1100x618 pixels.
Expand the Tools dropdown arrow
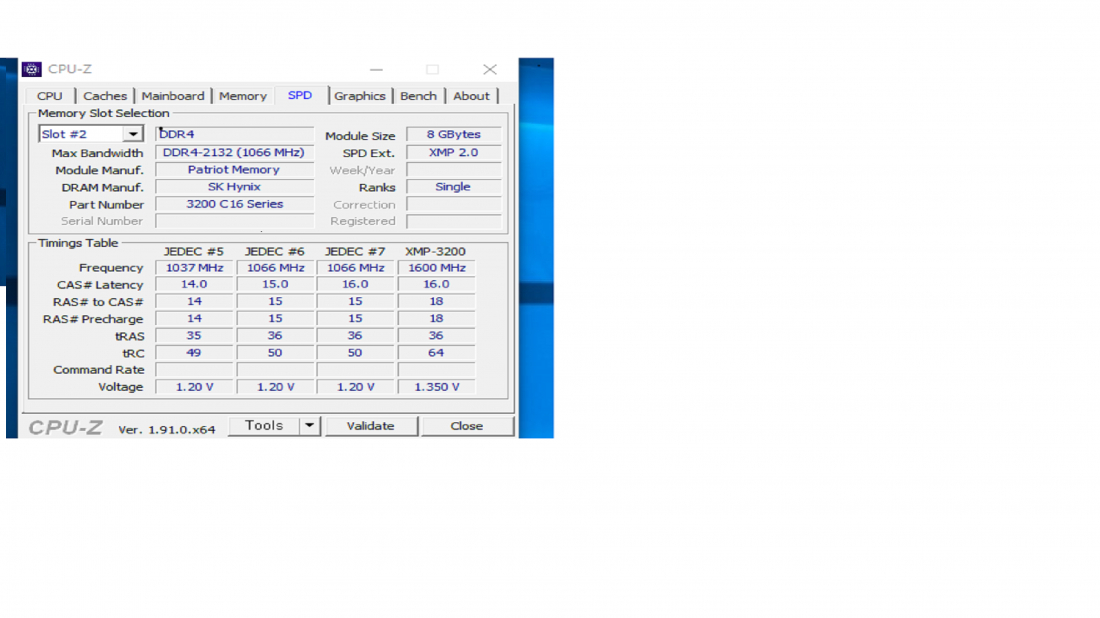310,426
